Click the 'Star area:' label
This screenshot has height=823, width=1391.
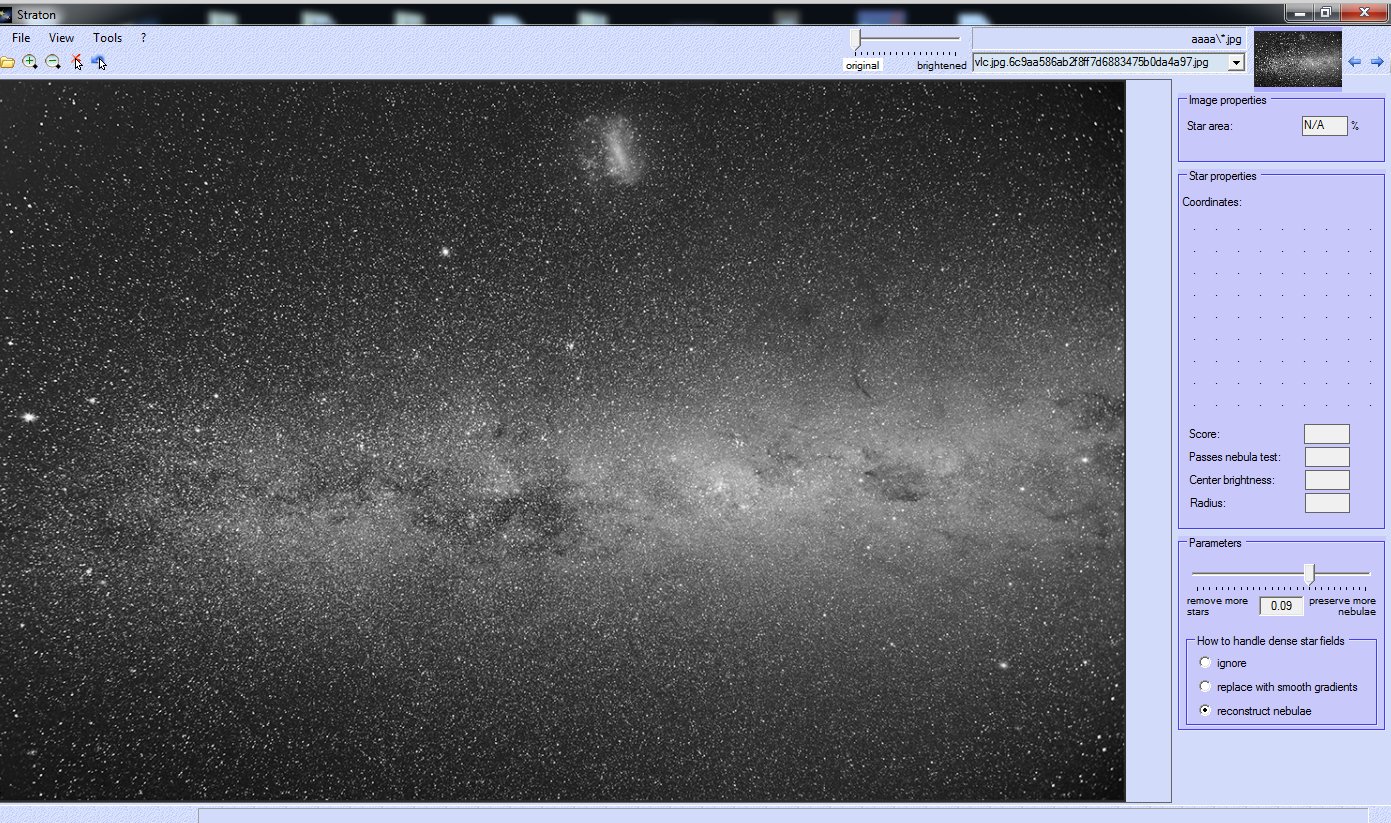(1210, 126)
